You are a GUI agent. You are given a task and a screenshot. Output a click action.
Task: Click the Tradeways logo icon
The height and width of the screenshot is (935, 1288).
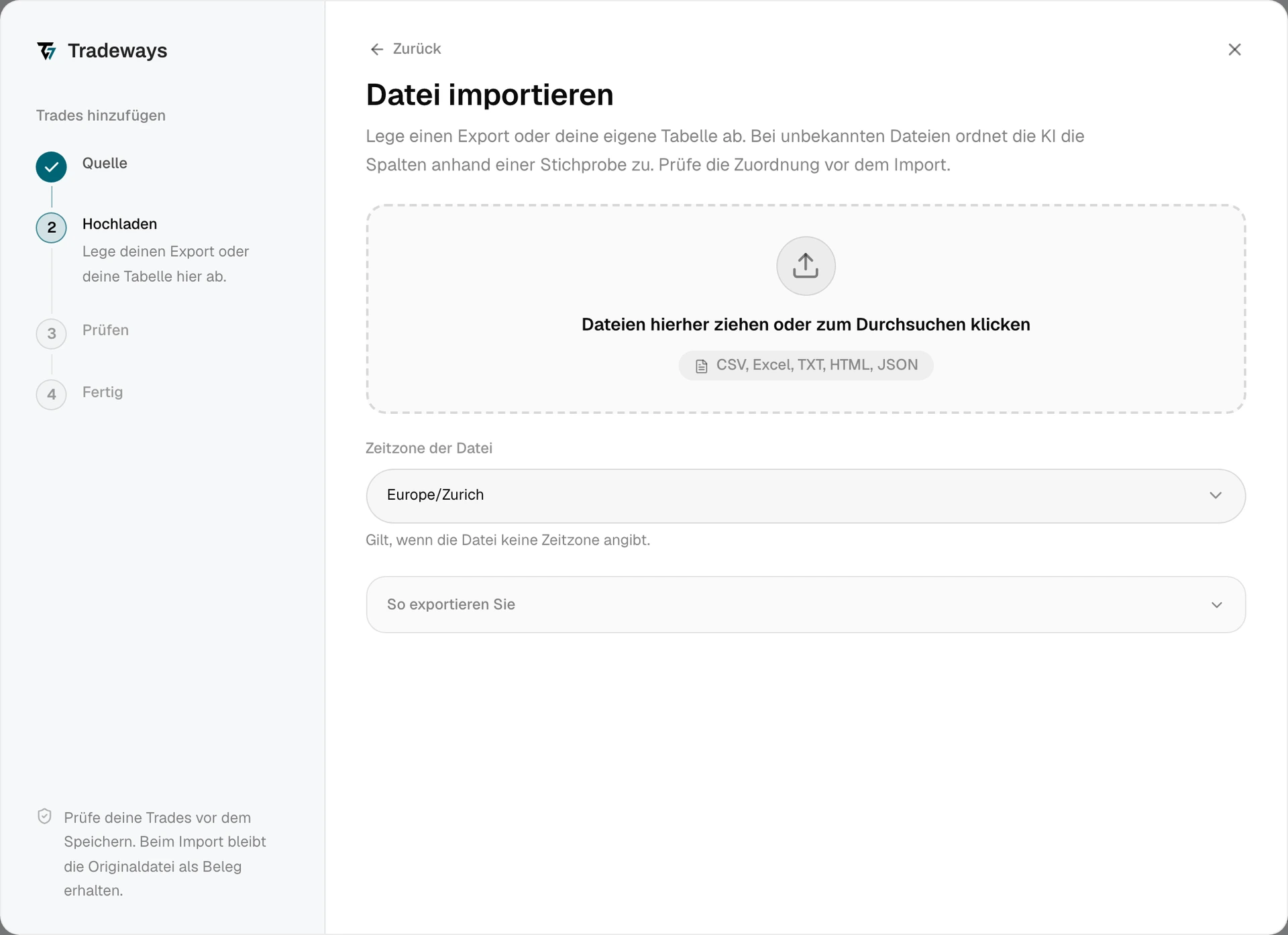pos(46,51)
